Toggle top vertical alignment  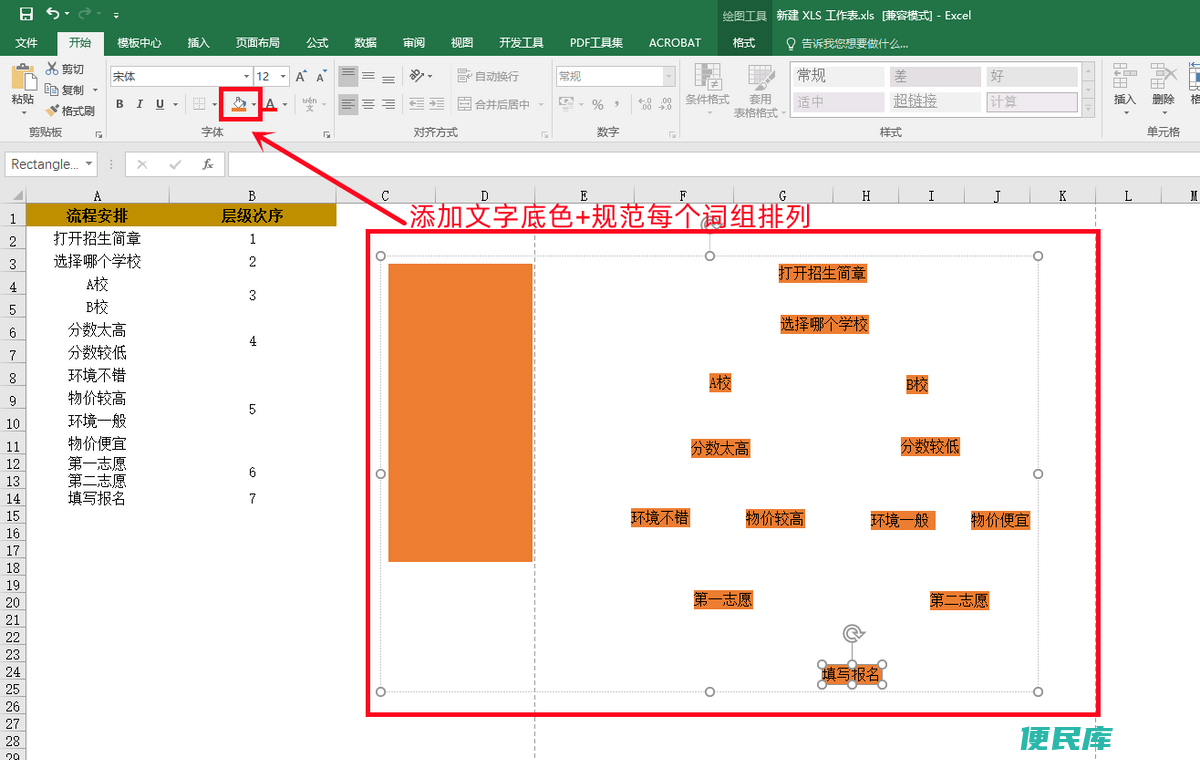coord(348,76)
